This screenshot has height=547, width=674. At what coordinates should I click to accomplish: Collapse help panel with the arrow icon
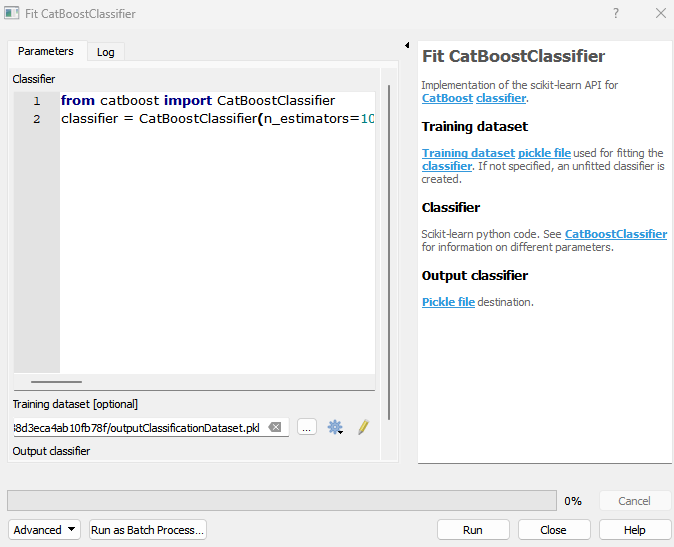point(407,45)
